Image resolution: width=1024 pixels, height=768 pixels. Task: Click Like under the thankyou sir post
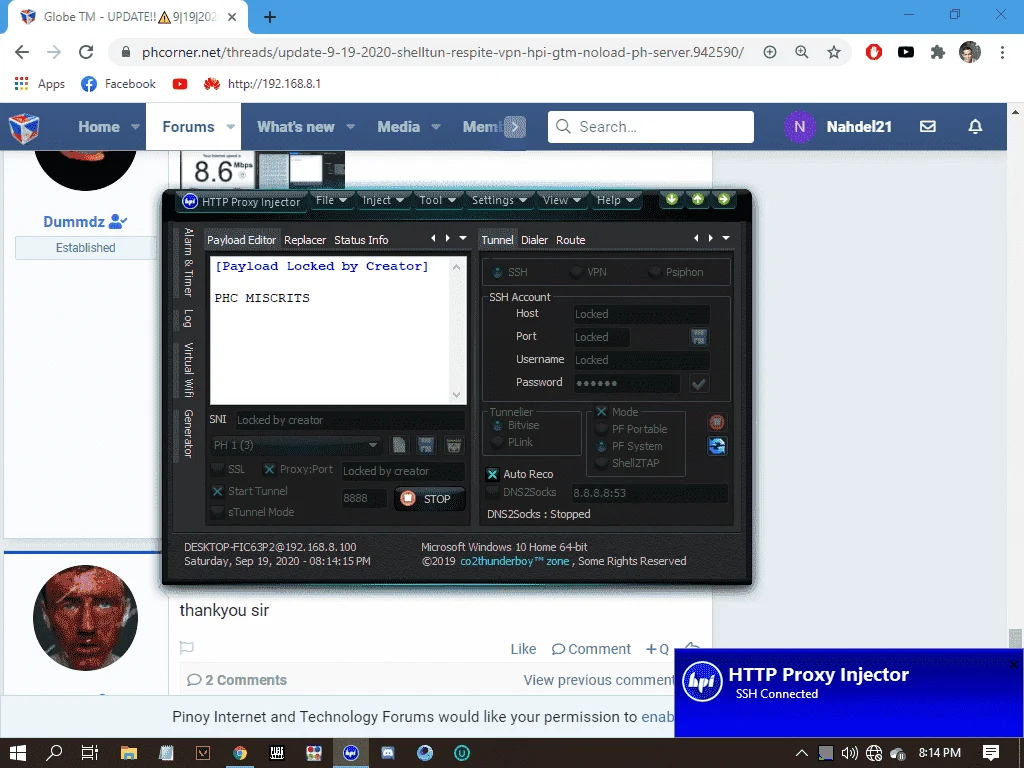[523, 649]
